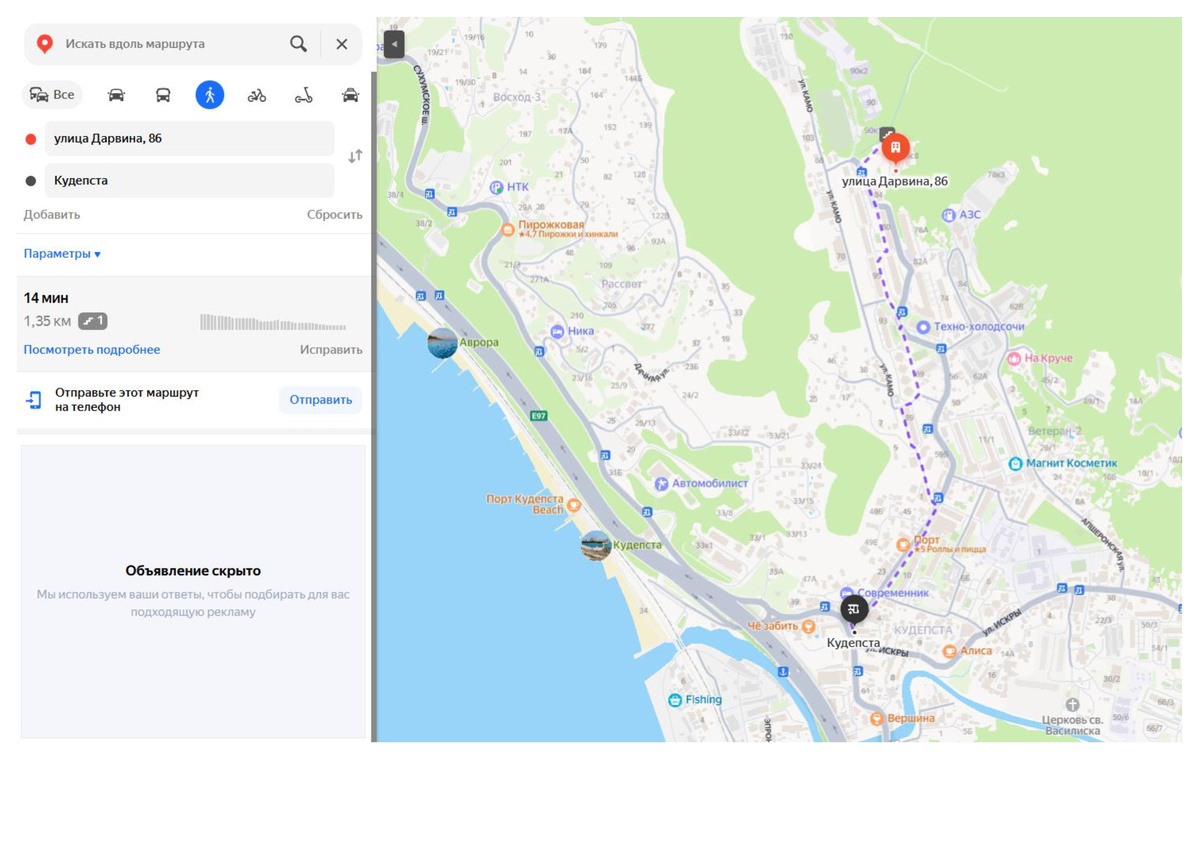Click the 'Вершина' restaurant marker
The image size is (1200, 849).
[876, 718]
